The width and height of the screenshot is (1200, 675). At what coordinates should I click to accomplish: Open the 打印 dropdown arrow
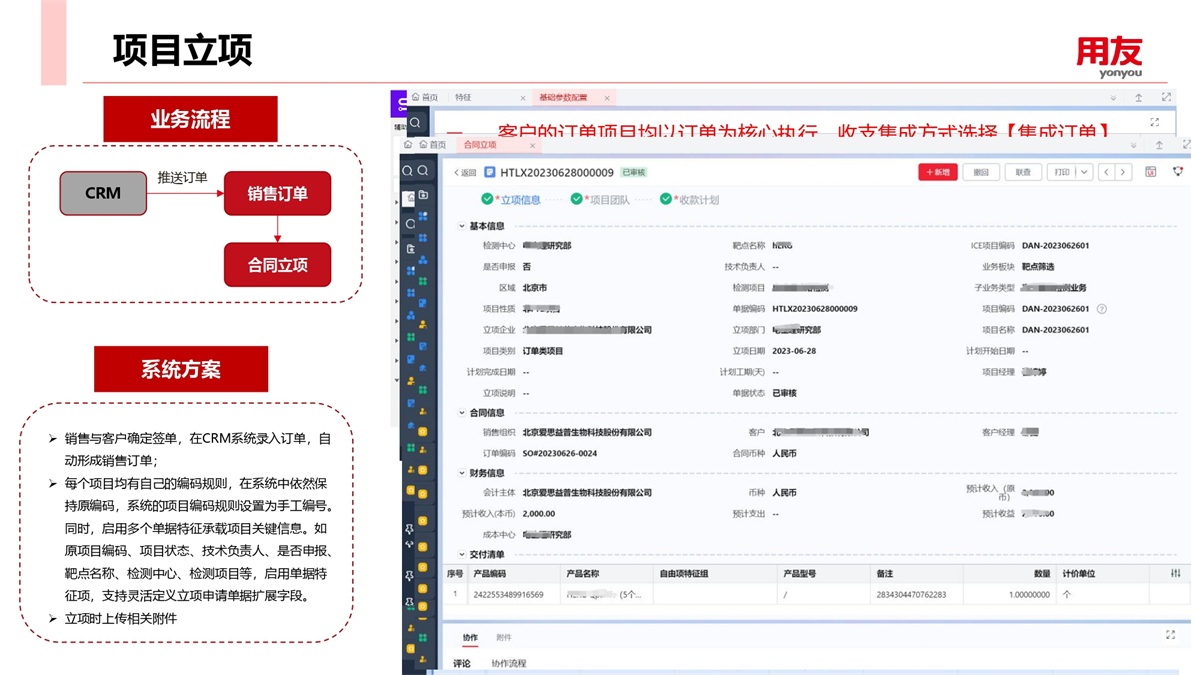point(1084,172)
